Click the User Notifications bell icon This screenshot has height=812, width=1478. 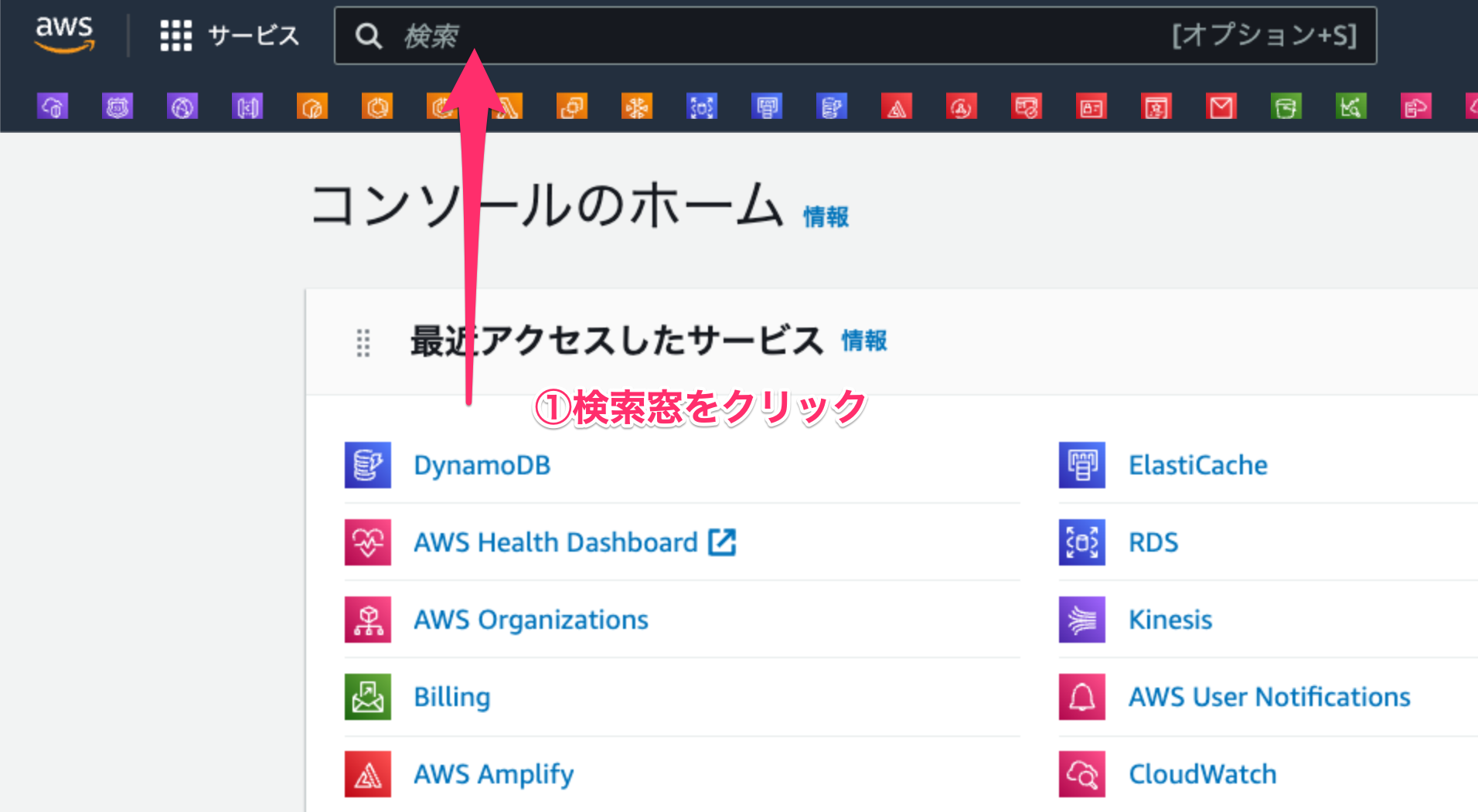[1082, 697]
